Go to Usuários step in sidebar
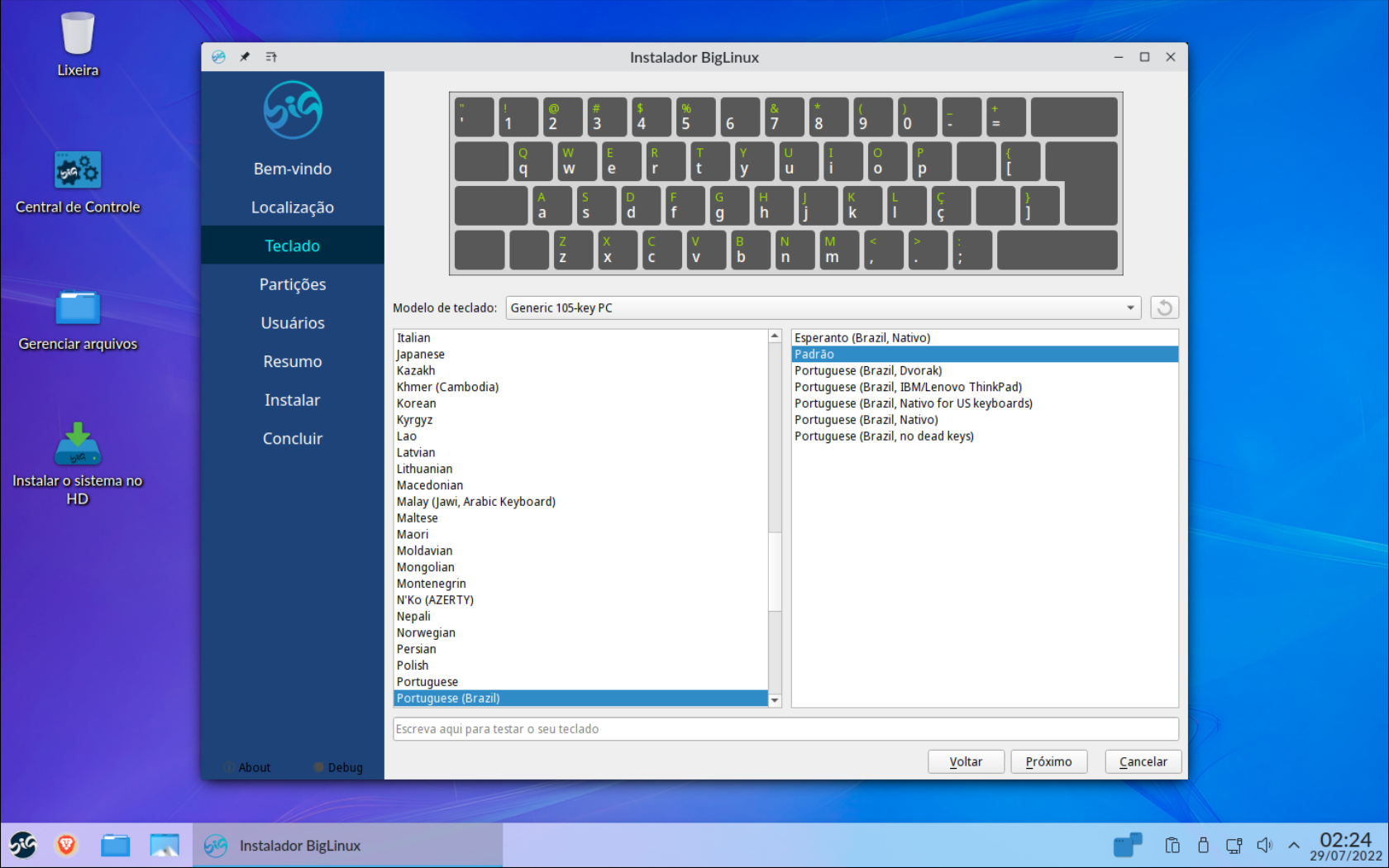 (293, 323)
